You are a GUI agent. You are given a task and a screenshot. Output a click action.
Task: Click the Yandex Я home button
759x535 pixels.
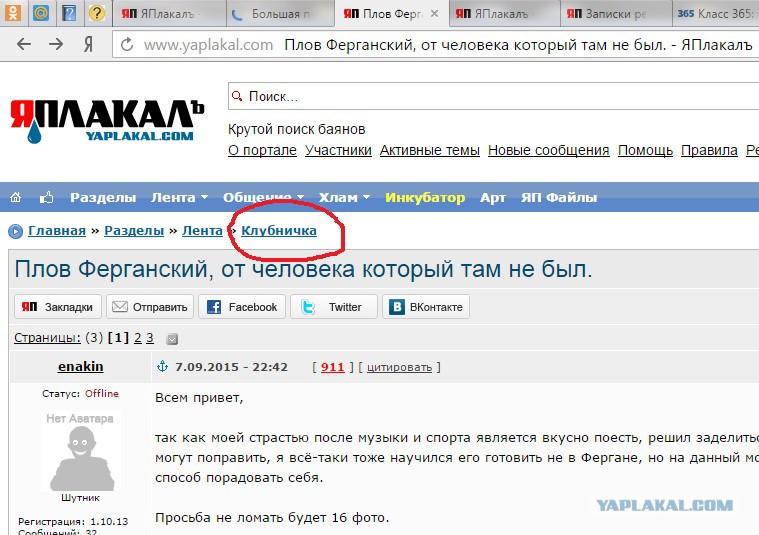(88, 45)
